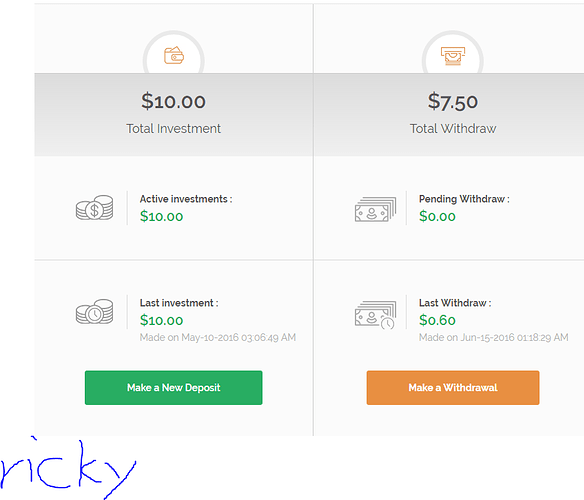This screenshot has height=500, width=584.
Task: Click the coin stack dollar icon
Action: pyautogui.click(x=95, y=208)
